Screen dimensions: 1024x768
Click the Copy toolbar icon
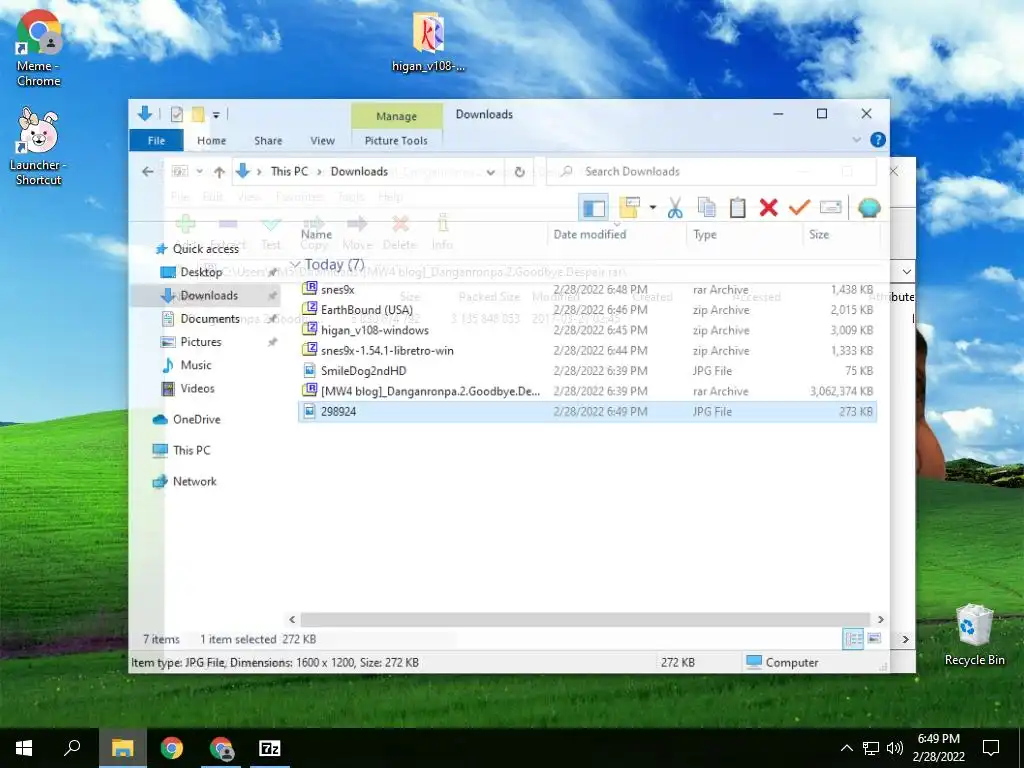707,208
